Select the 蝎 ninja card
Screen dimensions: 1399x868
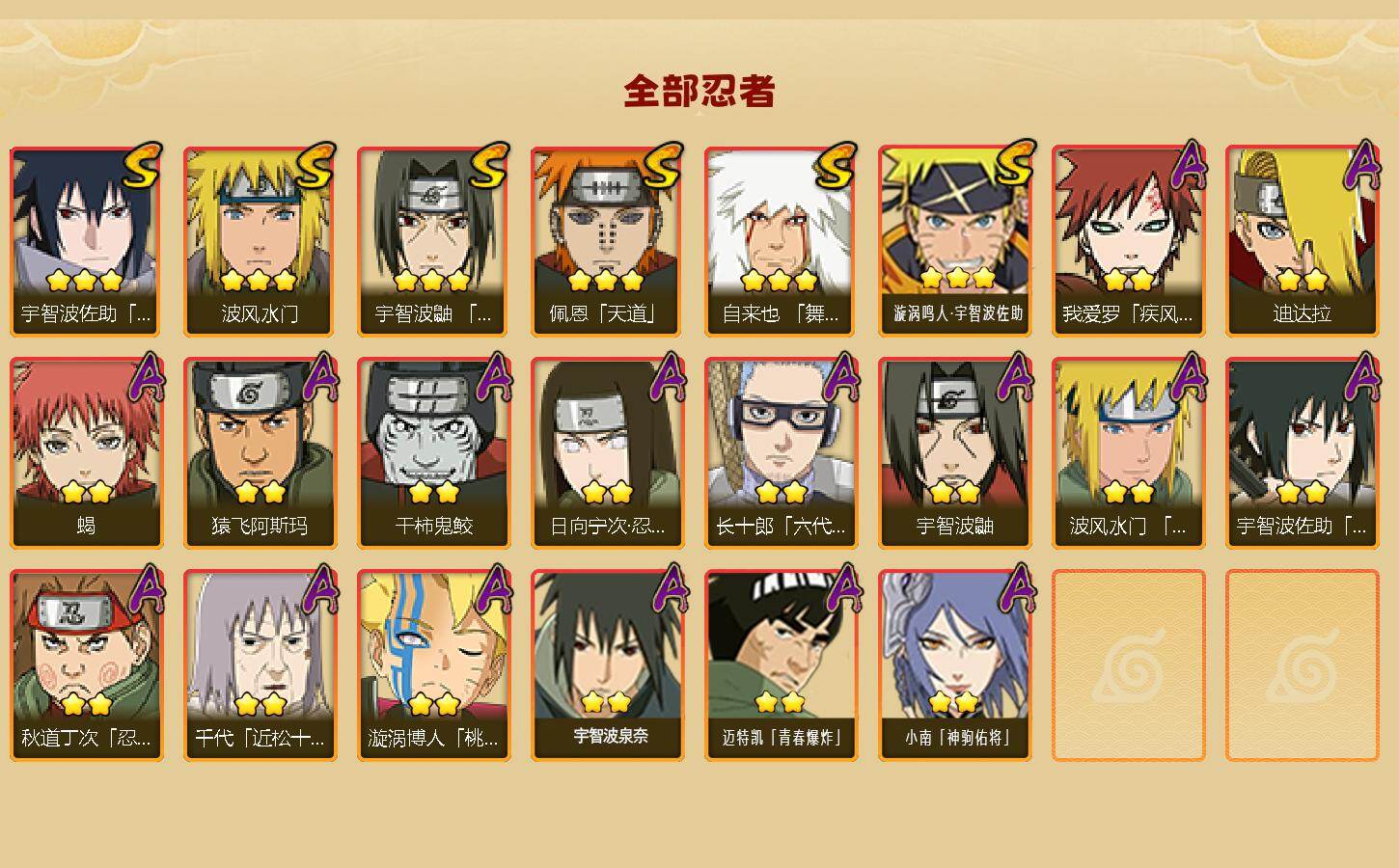[x=86, y=453]
